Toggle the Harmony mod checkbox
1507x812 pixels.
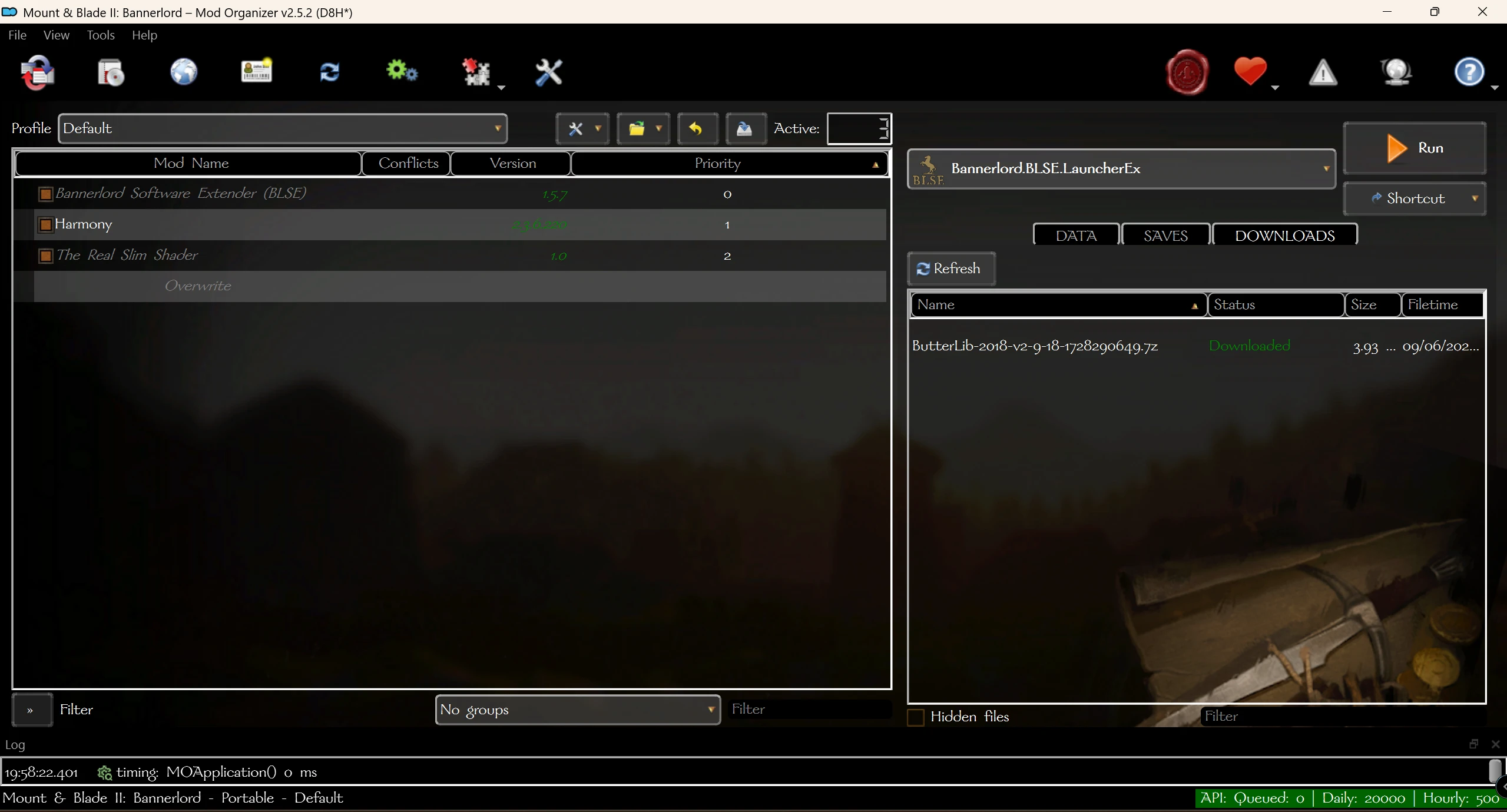tap(45, 225)
